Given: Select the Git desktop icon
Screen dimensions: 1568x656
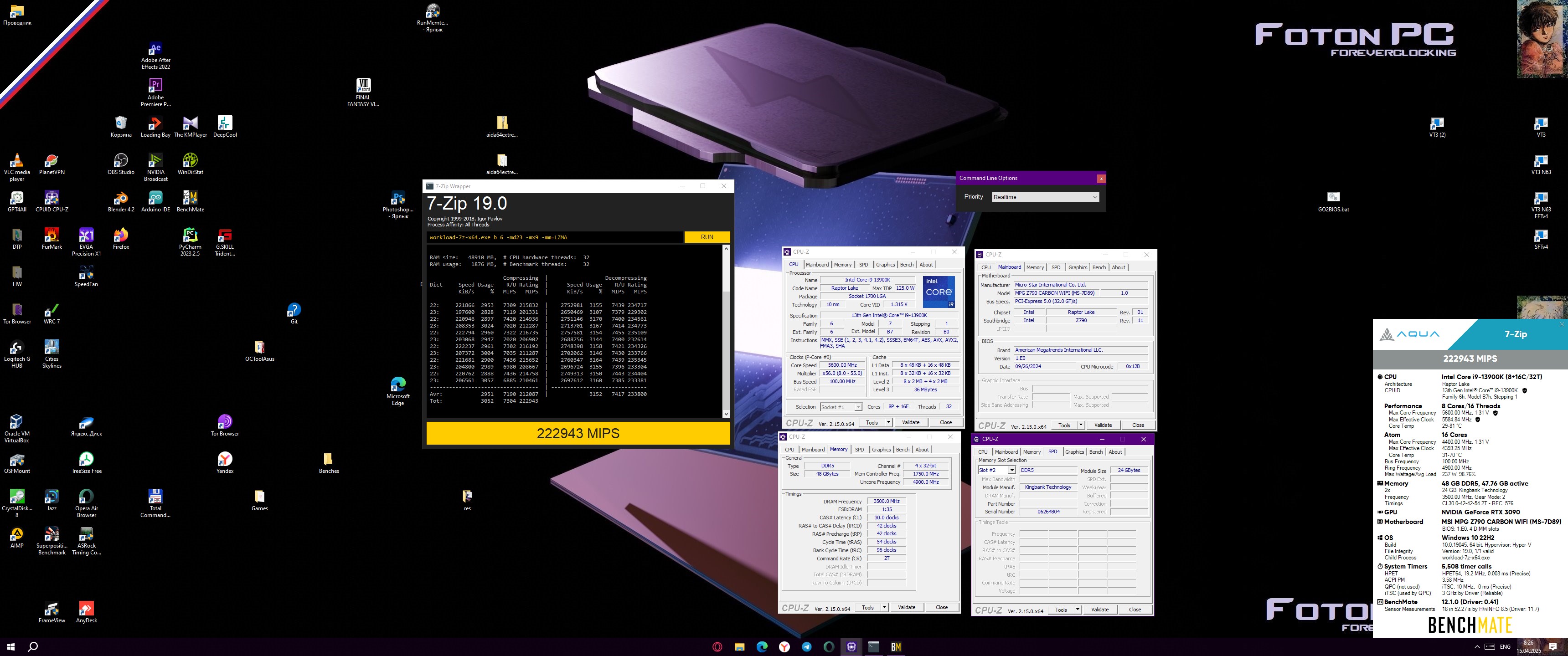Looking at the screenshot, I should pyautogui.click(x=294, y=313).
